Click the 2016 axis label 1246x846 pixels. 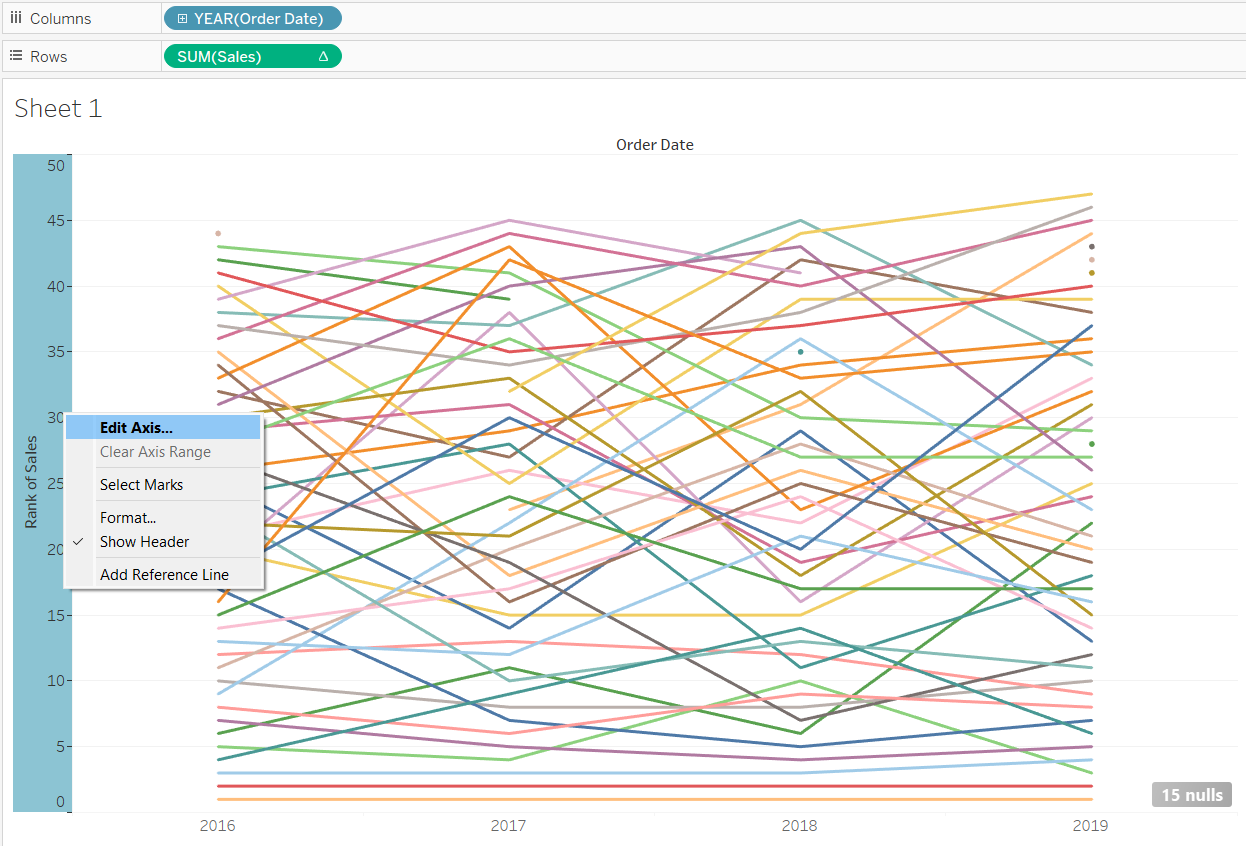tap(218, 826)
